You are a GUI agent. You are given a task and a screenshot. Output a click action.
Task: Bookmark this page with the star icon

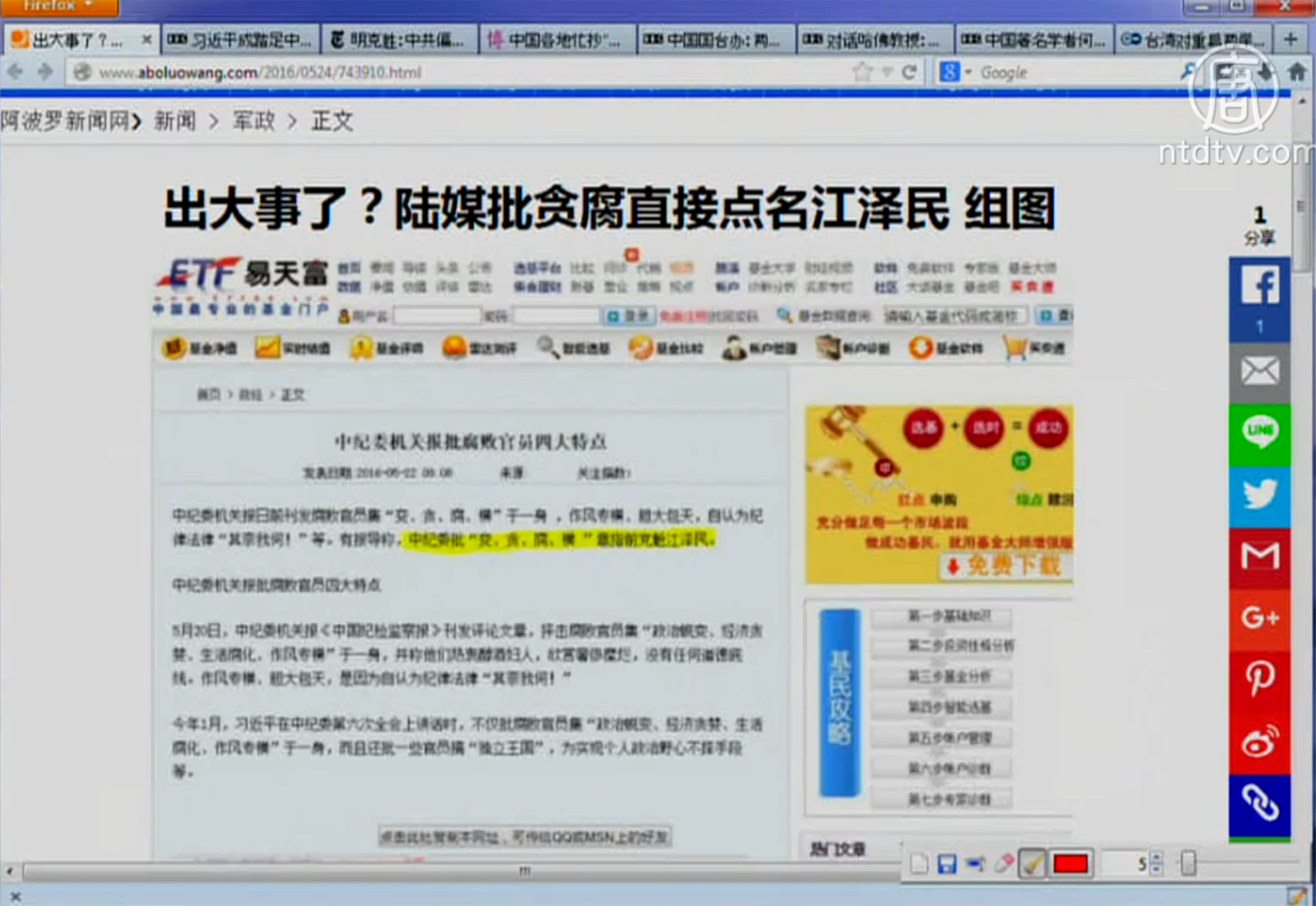tap(862, 72)
